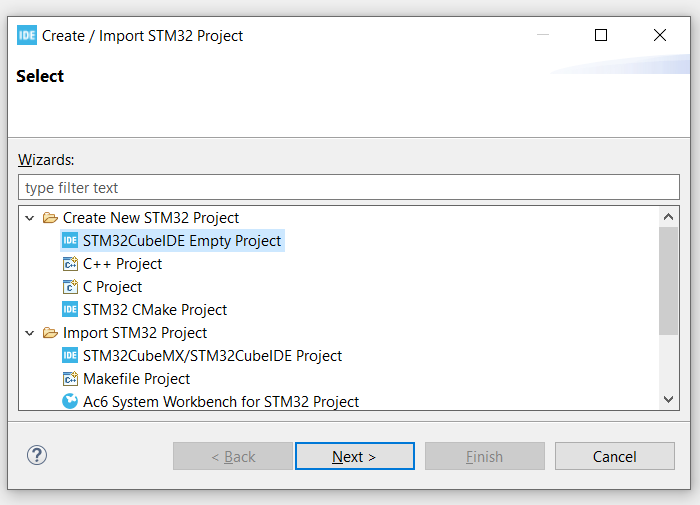Viewport: 700px width, 505px height.
Task: Click the STM32 CMake Project icon
Action: [70, 310]
